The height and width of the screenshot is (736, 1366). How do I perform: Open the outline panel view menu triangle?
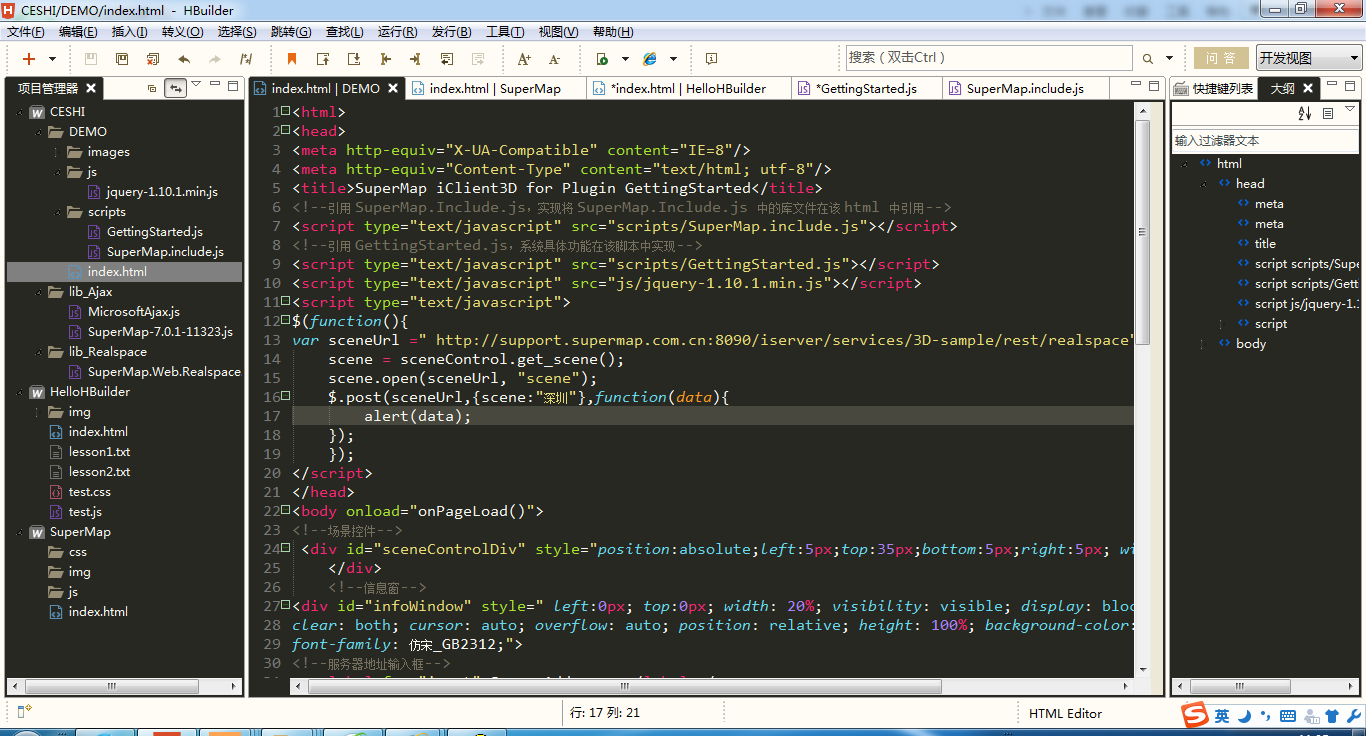(x=1350, y=109)
